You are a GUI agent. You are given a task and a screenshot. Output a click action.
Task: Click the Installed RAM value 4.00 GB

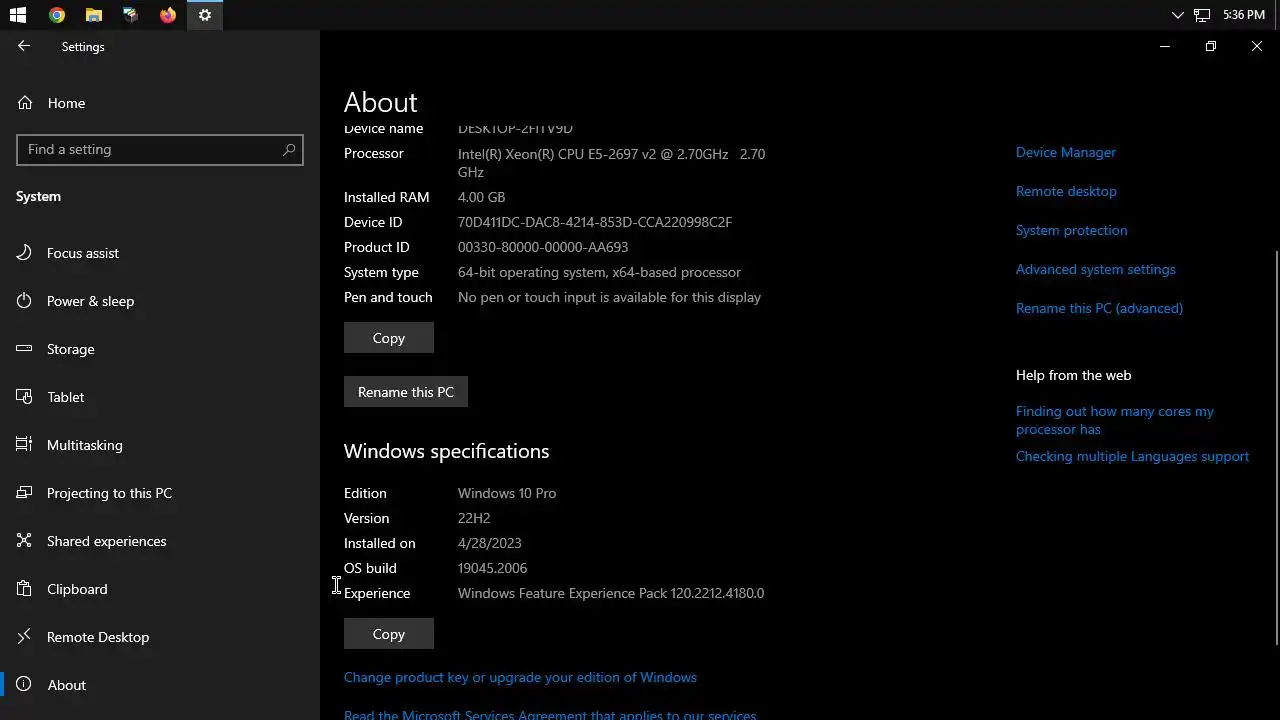[x=481, y=197]
